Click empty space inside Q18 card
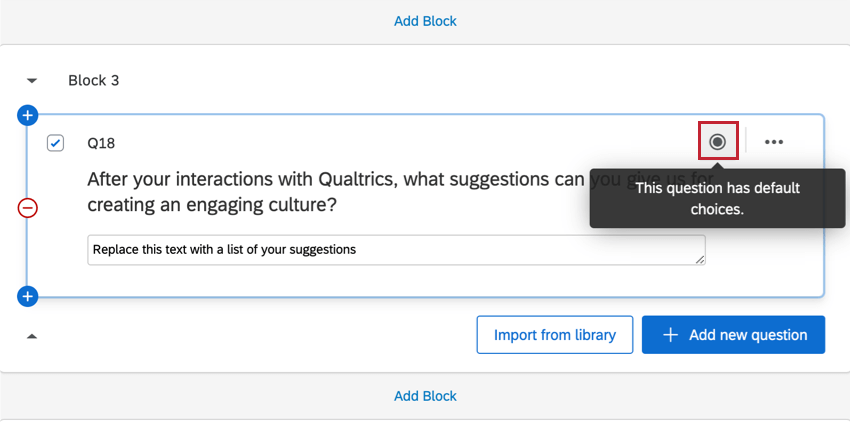The width and height of the screenshot is (850, 425). [x=400, y=280]
